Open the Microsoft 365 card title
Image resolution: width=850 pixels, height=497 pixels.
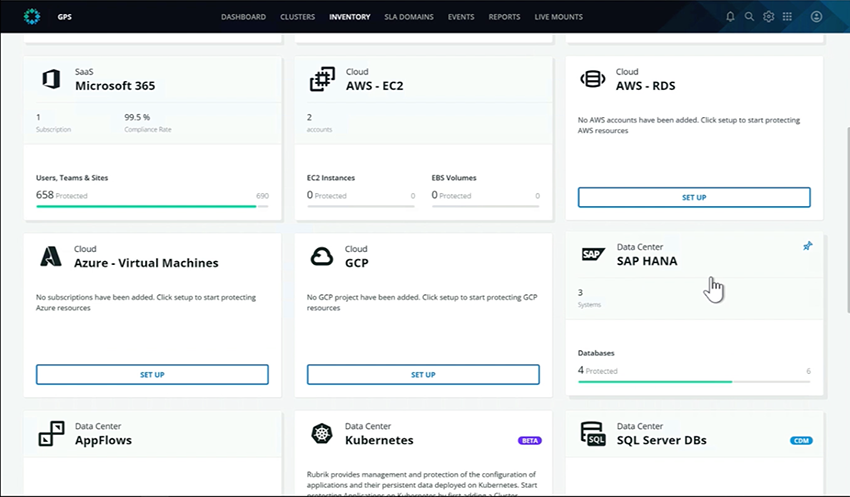(115, 86)
